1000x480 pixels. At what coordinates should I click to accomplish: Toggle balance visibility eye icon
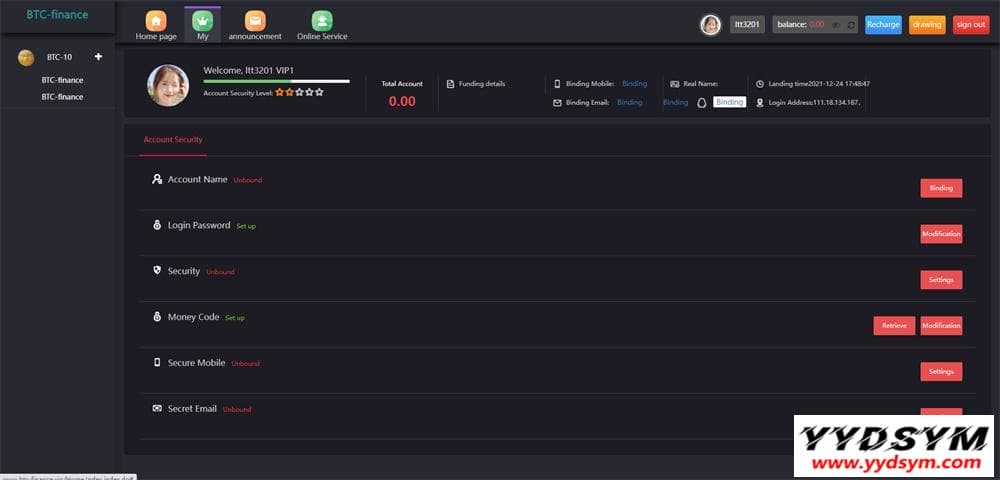(x=836, y=25)
